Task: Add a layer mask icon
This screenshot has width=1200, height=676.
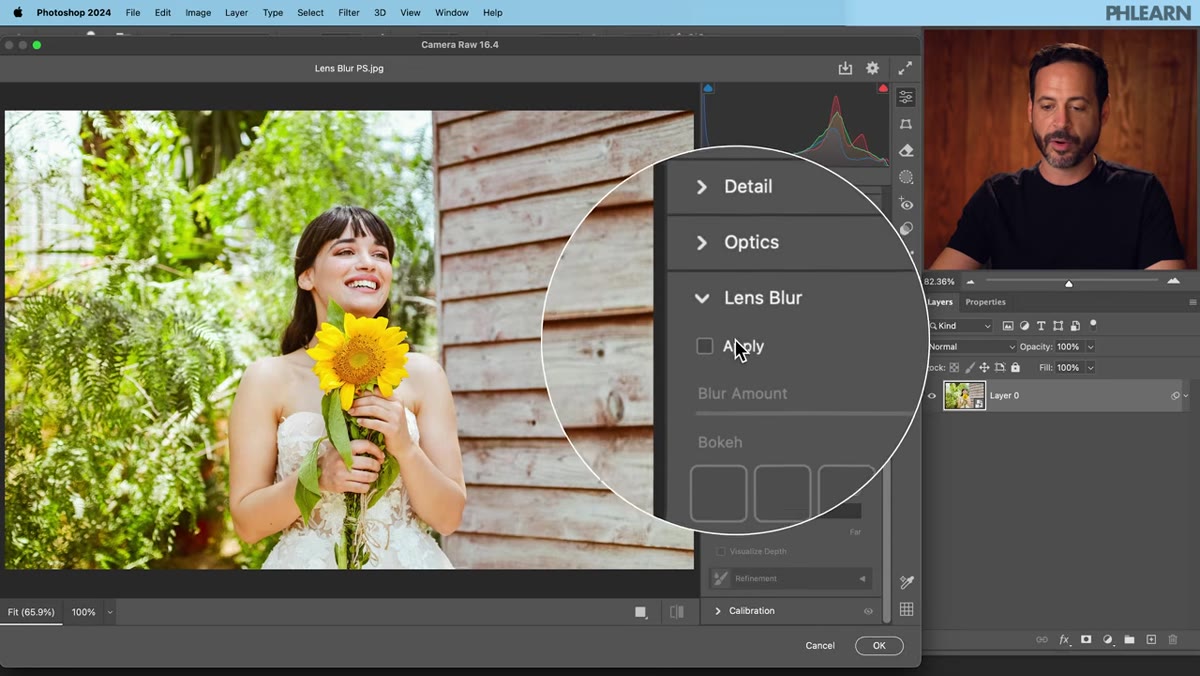Action: (x=1086, y=639)
